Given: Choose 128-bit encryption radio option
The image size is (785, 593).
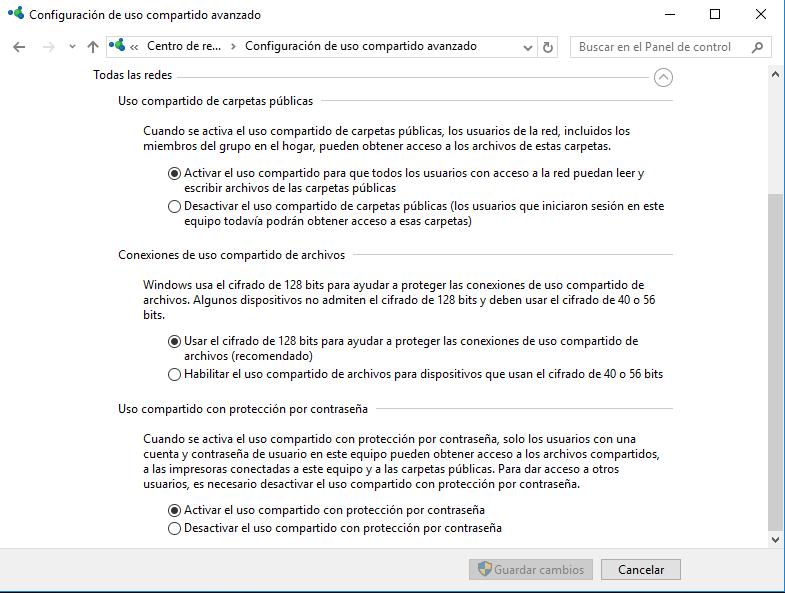Looking at the screenshot, I should [x=174, y=342].
